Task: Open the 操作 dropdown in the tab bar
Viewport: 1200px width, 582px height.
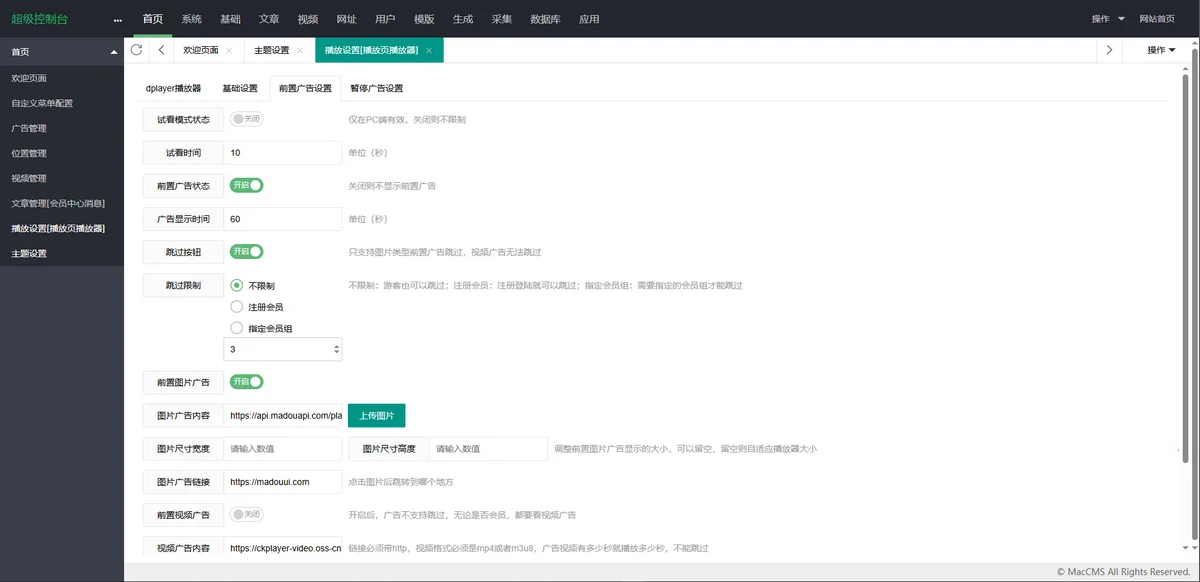Action: [x=1158, y=48]
